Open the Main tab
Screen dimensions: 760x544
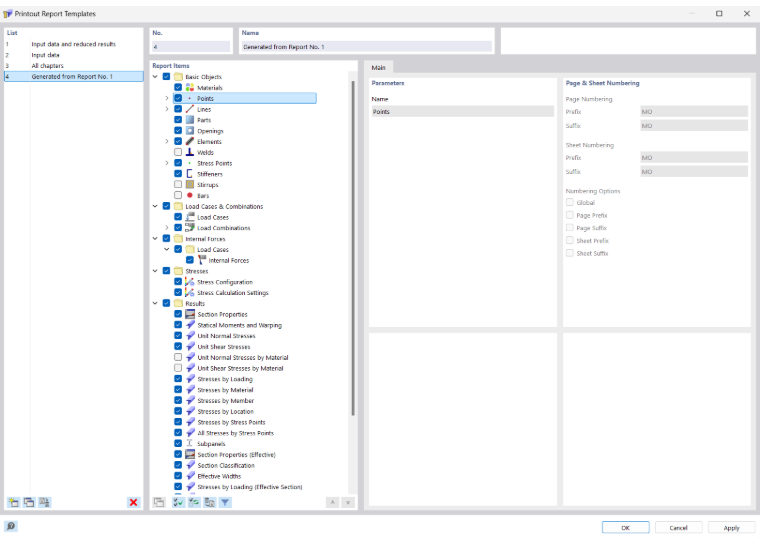[379, 68]
